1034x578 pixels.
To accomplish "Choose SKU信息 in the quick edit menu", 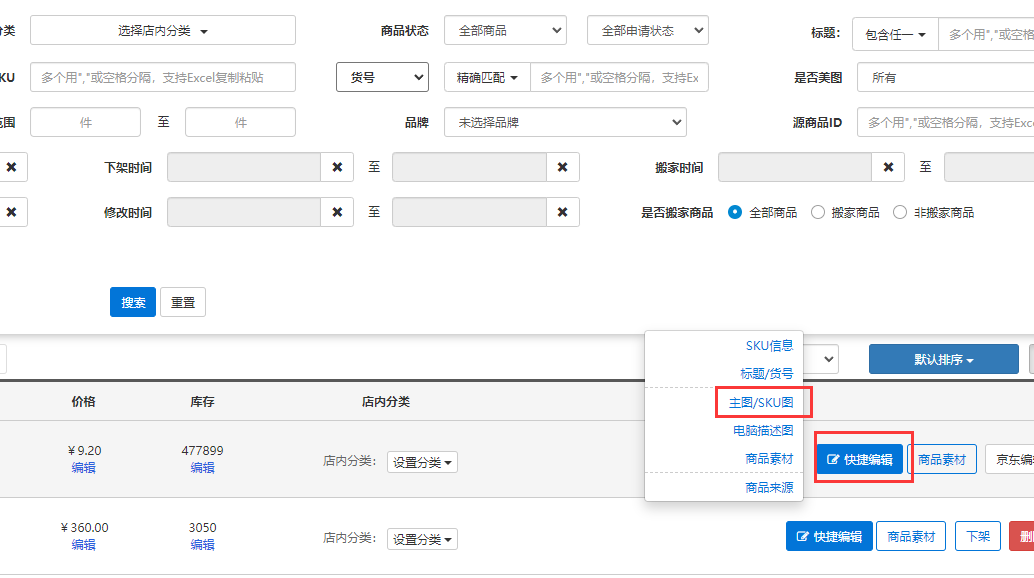I will coord(768,346).
